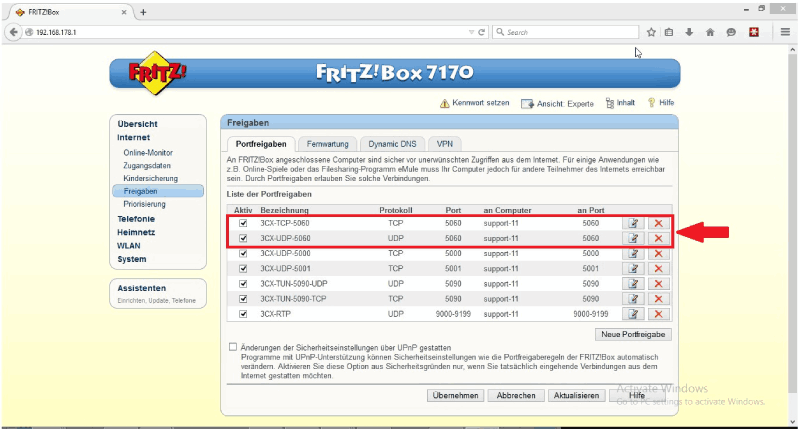Click the address bar showing 192.168.178.1
This screenshot has width=800, height=429.
(x=245, y=32)
